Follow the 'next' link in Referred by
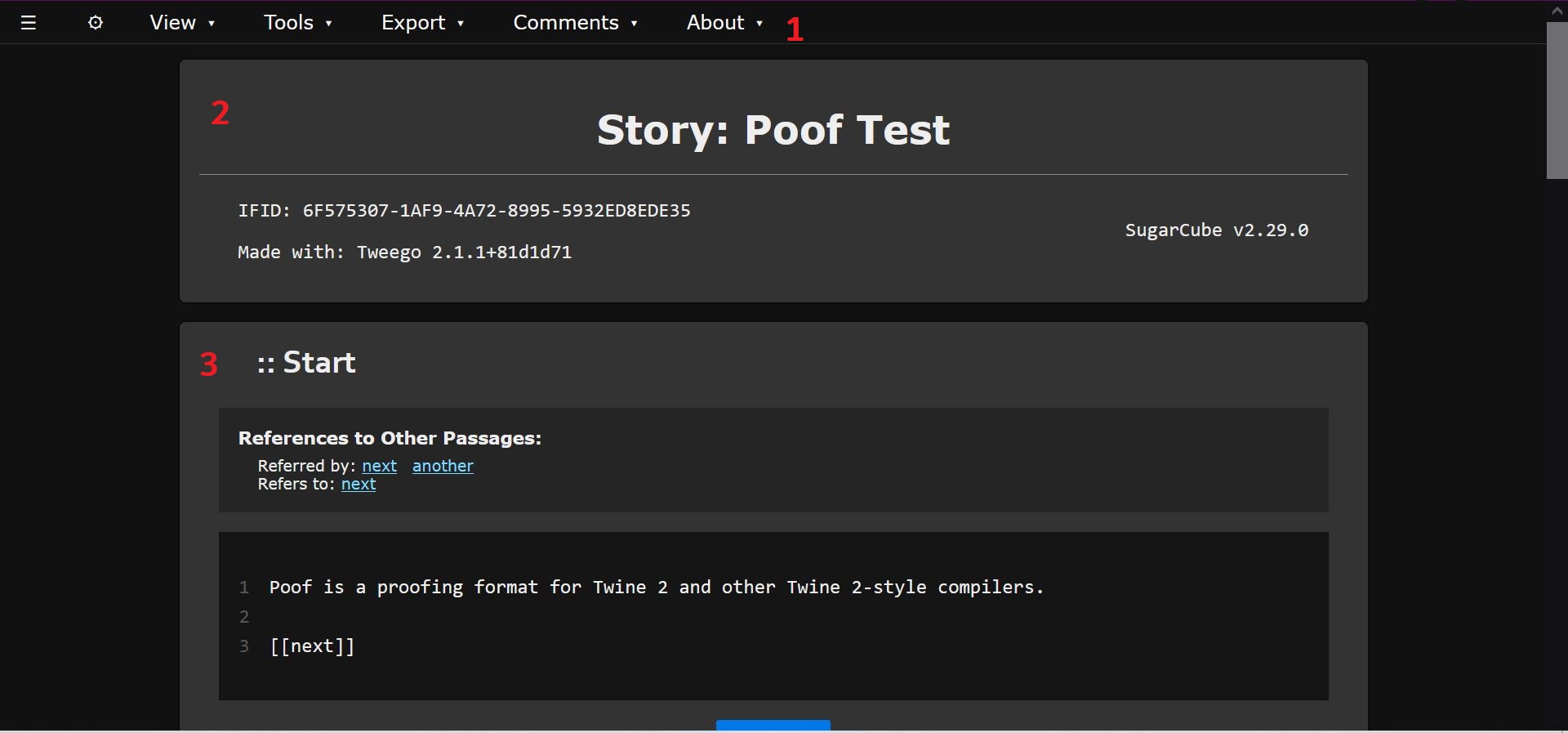 (380, 466)
